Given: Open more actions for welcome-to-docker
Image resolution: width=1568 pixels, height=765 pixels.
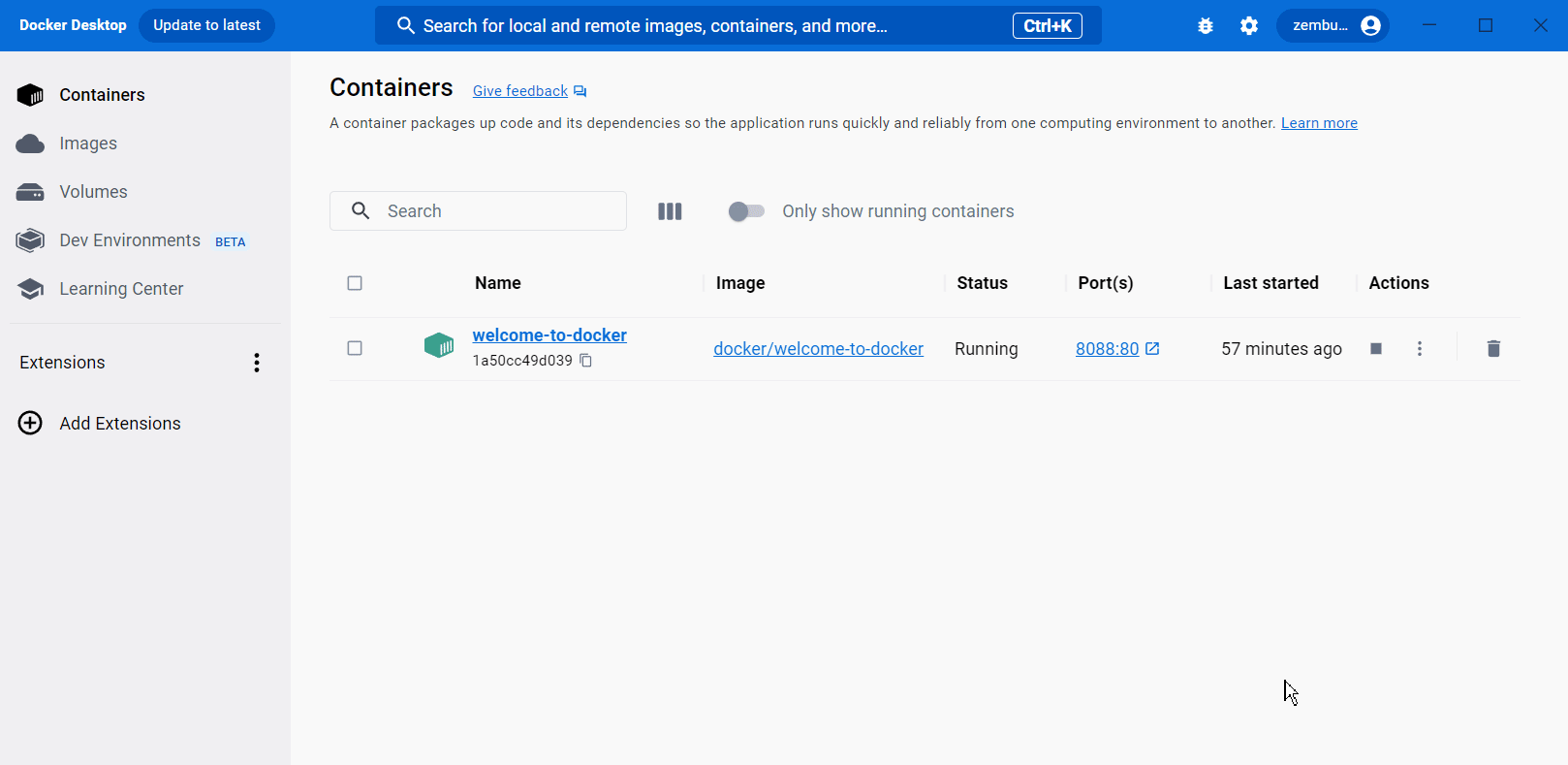Looking at the screenshot, I should [1420, 349].
